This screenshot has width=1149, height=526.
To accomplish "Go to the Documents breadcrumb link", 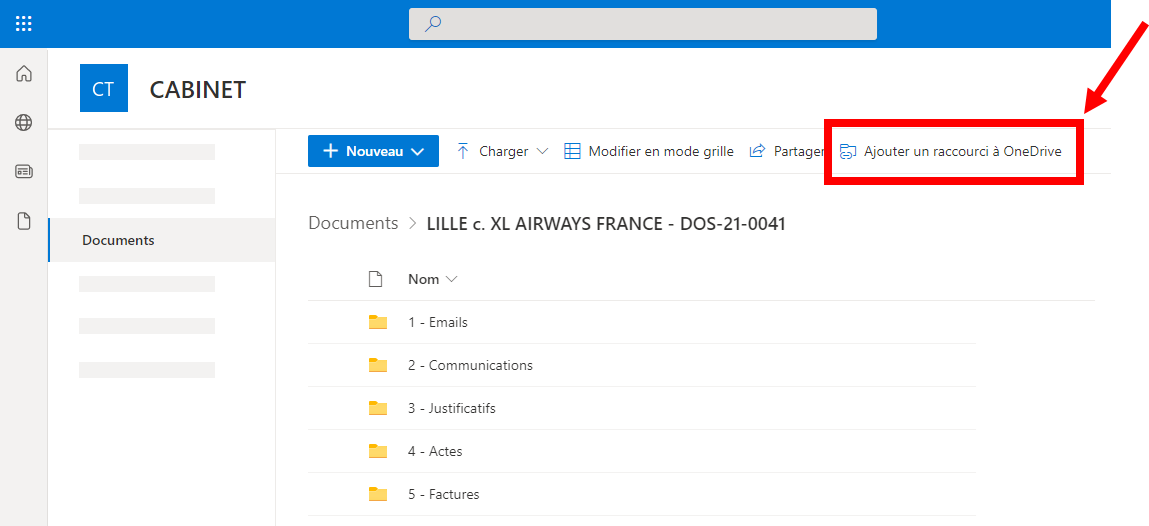I will point(353,223).
